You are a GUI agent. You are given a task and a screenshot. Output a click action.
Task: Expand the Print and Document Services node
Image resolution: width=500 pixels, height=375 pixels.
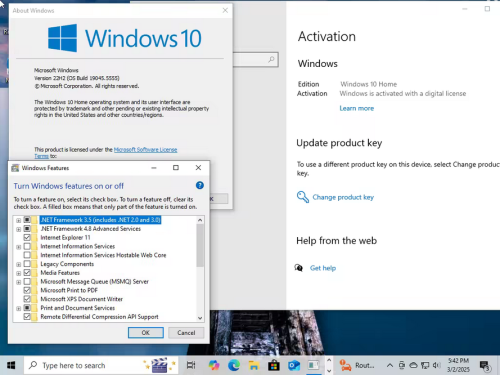coord(19,309)
